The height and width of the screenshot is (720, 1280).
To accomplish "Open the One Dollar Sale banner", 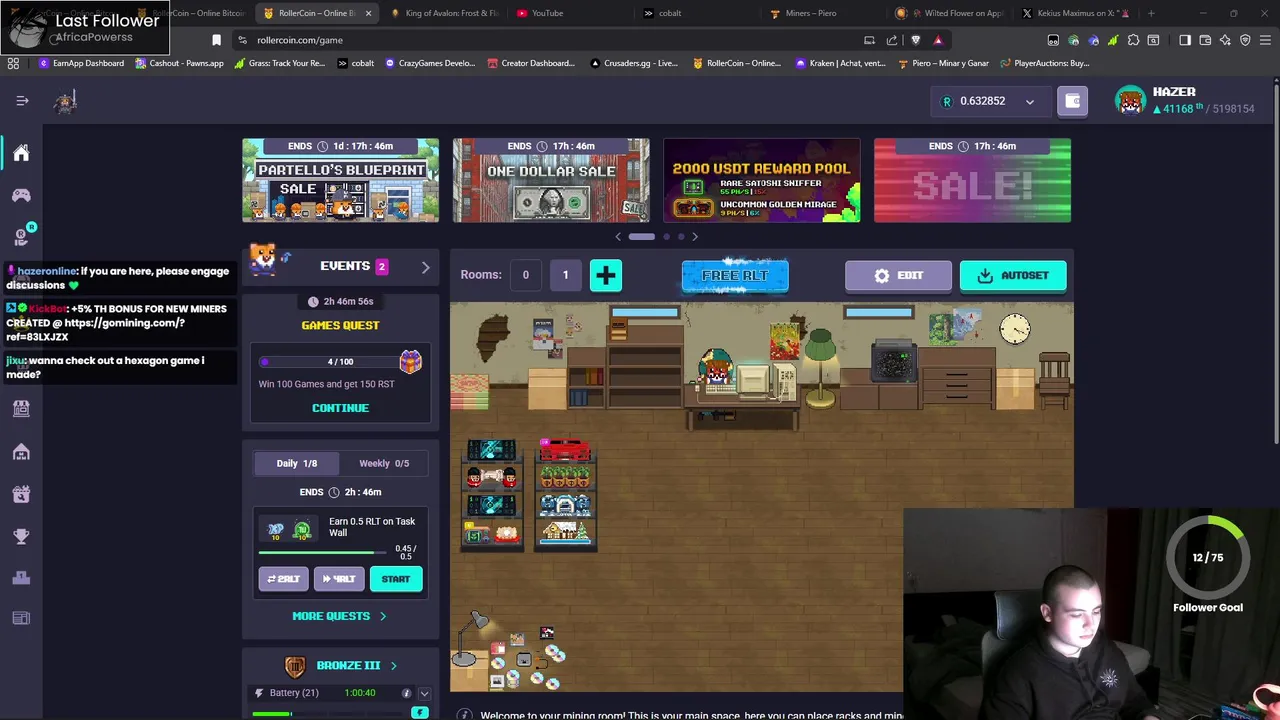I will (x=551, y=180).
